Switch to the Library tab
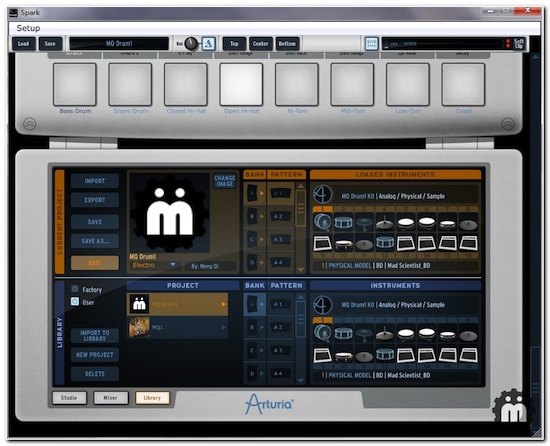Viewport: 550px width, 446px height. [x=152, y=398]
